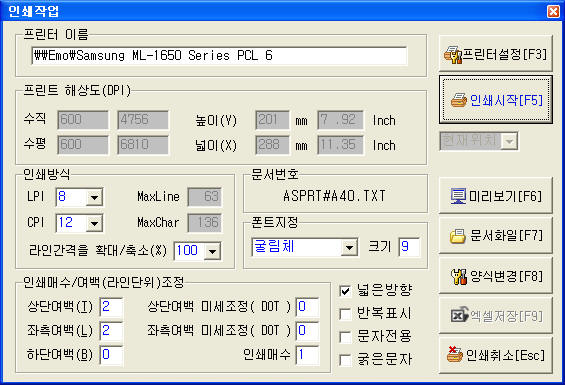565x385 pixels.
Task: Click the font 크기 size field
Action: pos(409,247)
